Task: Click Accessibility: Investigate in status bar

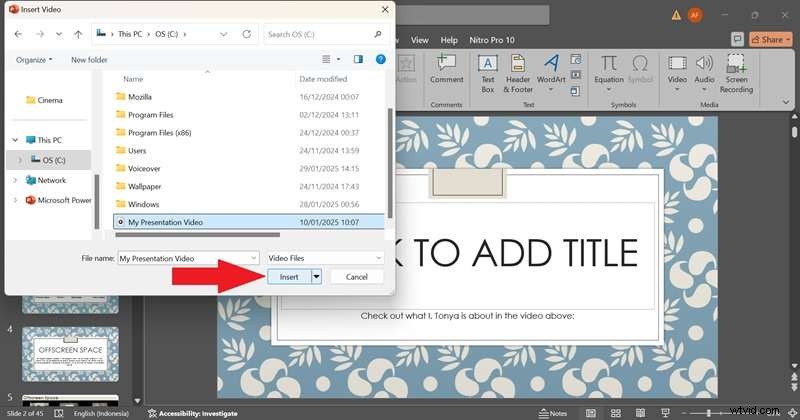Action: [192, 413]
